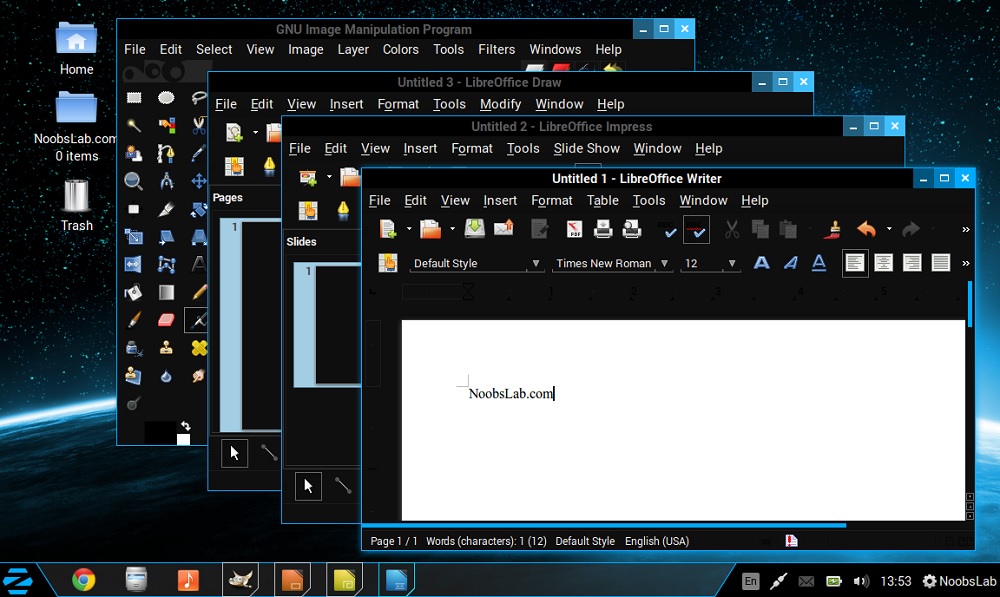Pick the pink Eraser tool in GIMP
The height and width of the screenshot is (597, 1000).
point(166,320)
